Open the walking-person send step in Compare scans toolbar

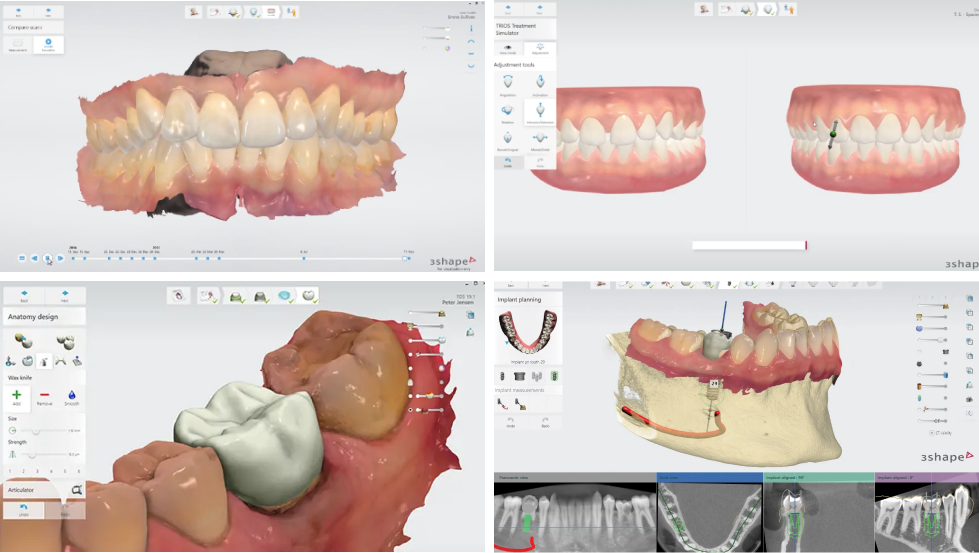291,12
